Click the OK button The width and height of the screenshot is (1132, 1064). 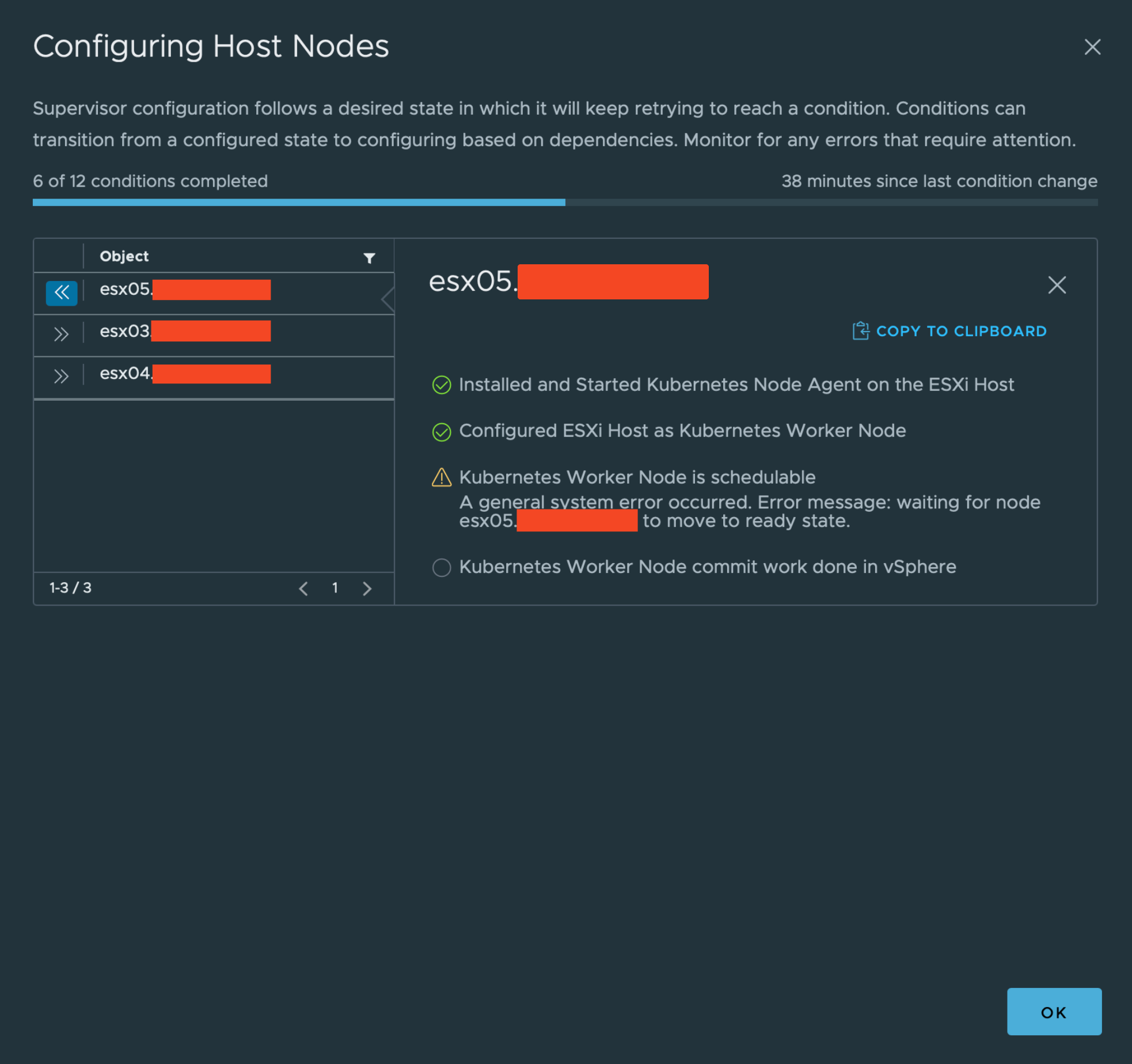1054,1012
